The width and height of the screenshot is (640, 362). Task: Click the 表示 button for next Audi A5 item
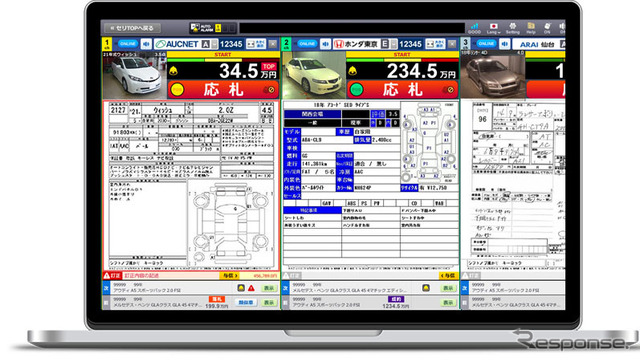(x=269, y=288)
